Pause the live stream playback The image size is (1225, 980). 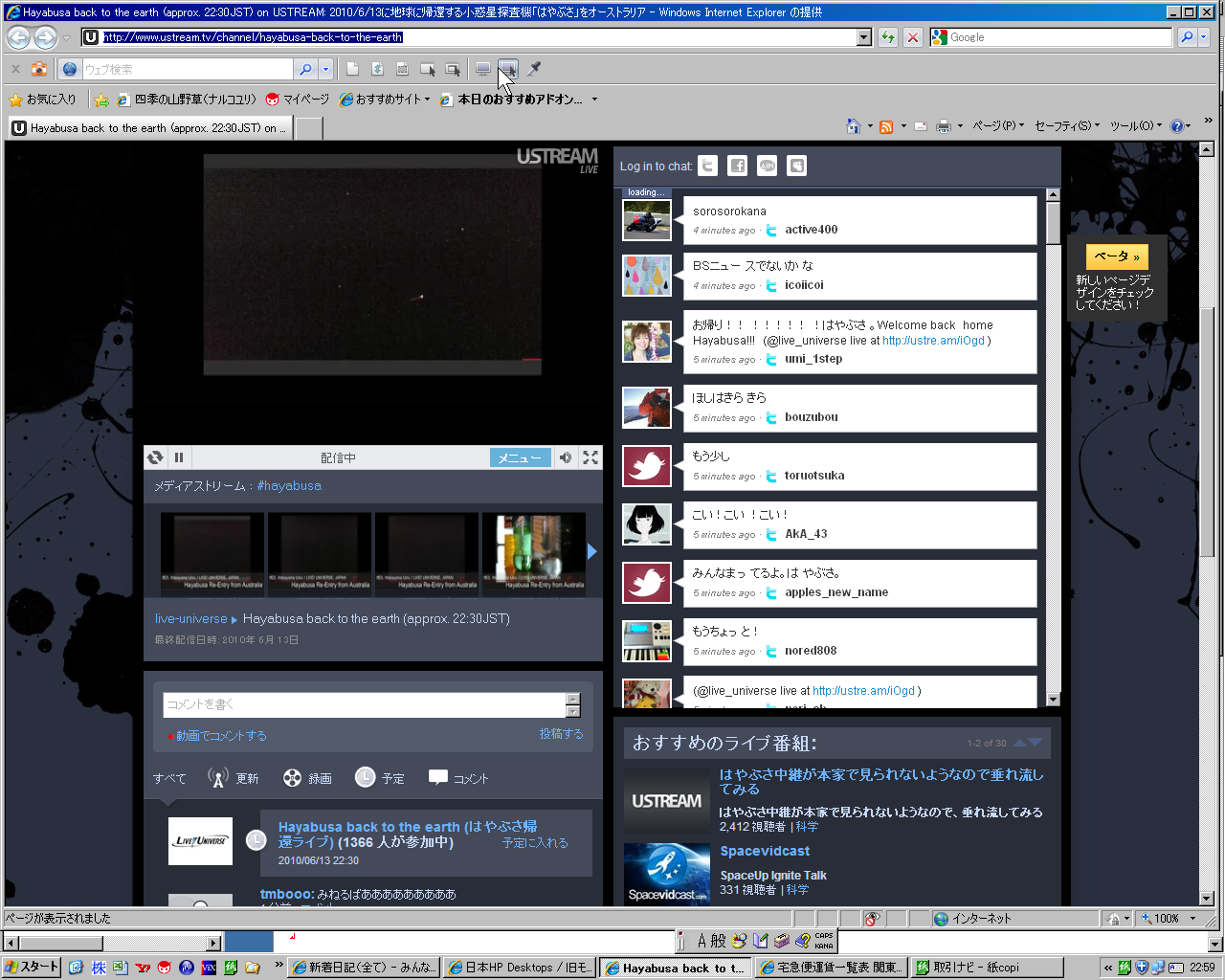coord(179,457)
